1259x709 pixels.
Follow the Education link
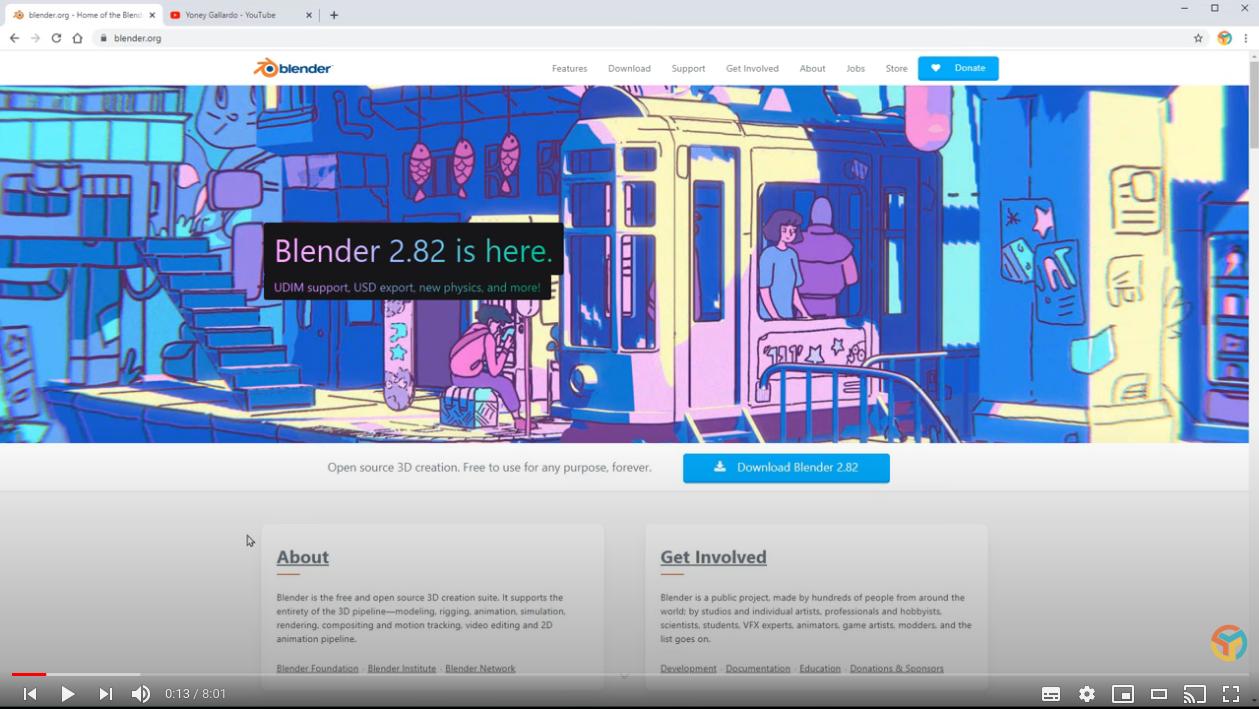820,668
